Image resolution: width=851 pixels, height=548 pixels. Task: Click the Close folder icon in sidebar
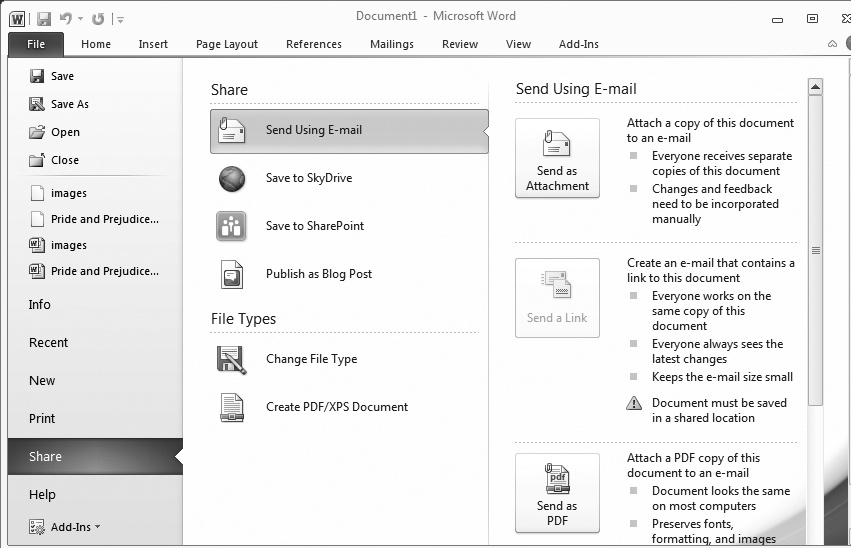tap(37, 160)
